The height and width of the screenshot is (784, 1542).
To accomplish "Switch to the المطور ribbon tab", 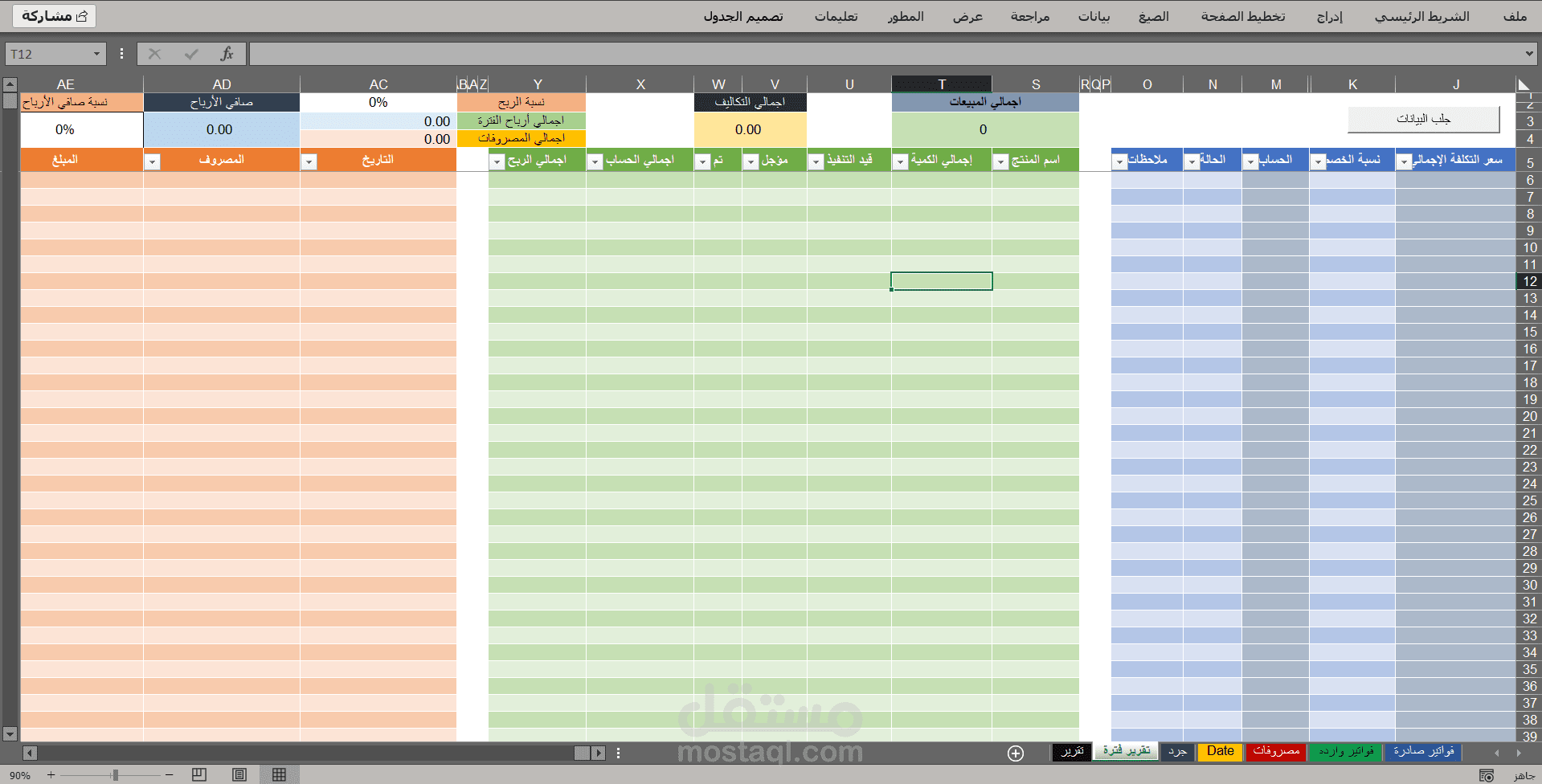I will pos(906,16).
